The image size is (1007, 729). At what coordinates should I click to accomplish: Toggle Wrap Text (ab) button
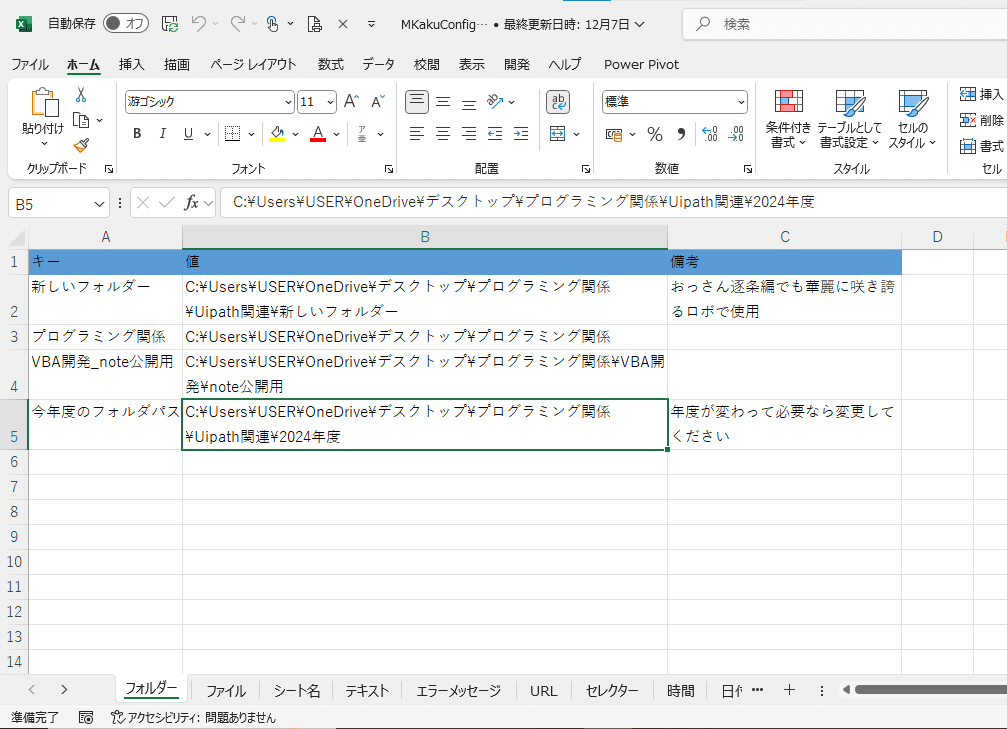(558, 101)
